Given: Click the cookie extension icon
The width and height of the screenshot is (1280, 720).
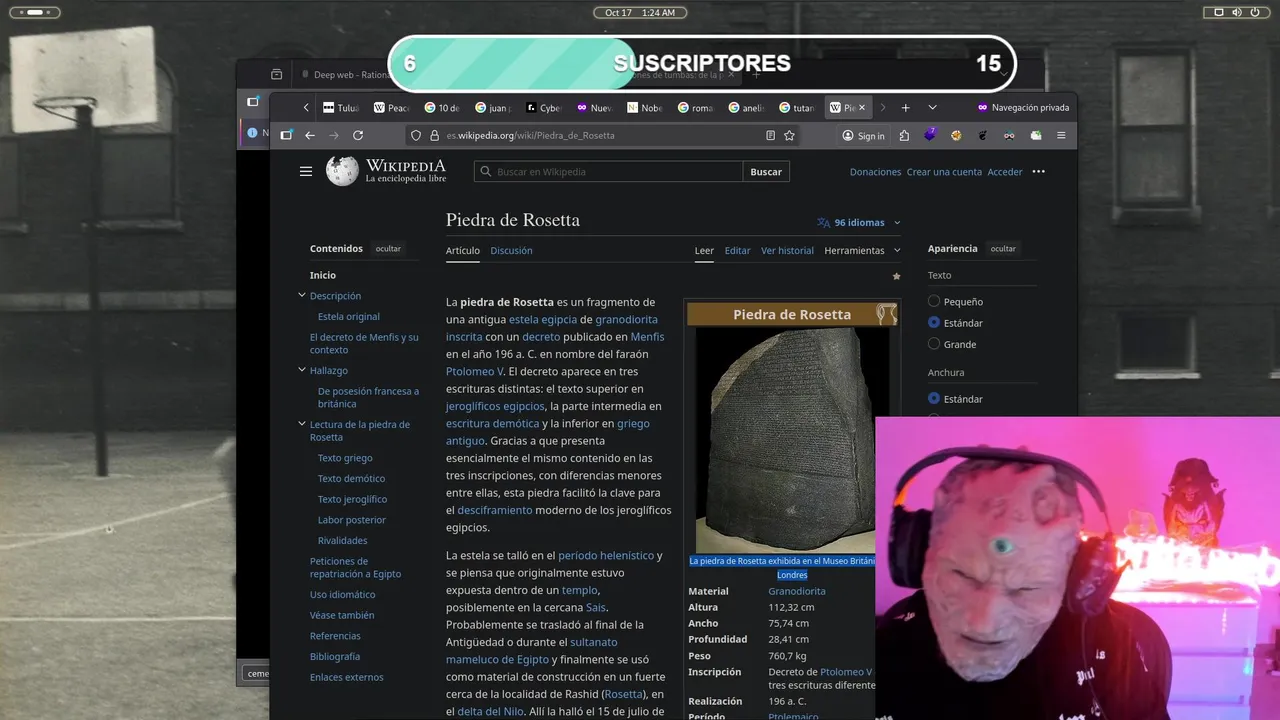Looking at the screenshot, I should coord(956,135).
